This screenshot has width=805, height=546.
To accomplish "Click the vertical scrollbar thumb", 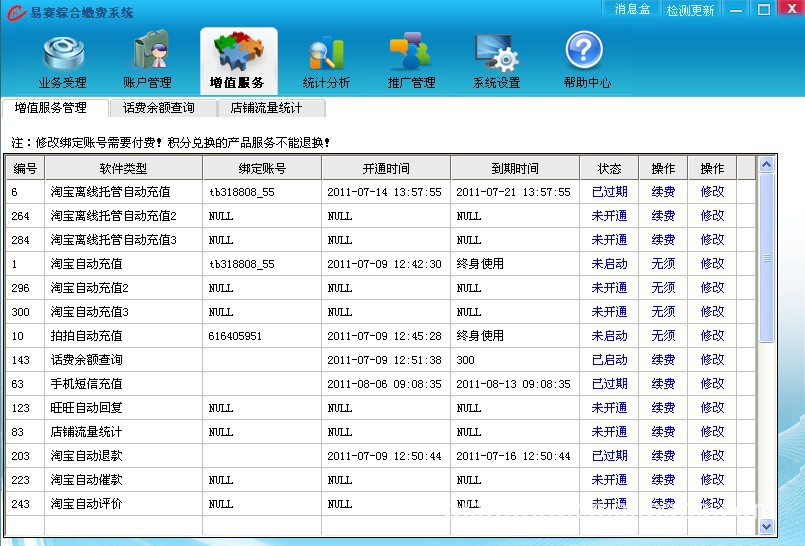I will point(766,258).
